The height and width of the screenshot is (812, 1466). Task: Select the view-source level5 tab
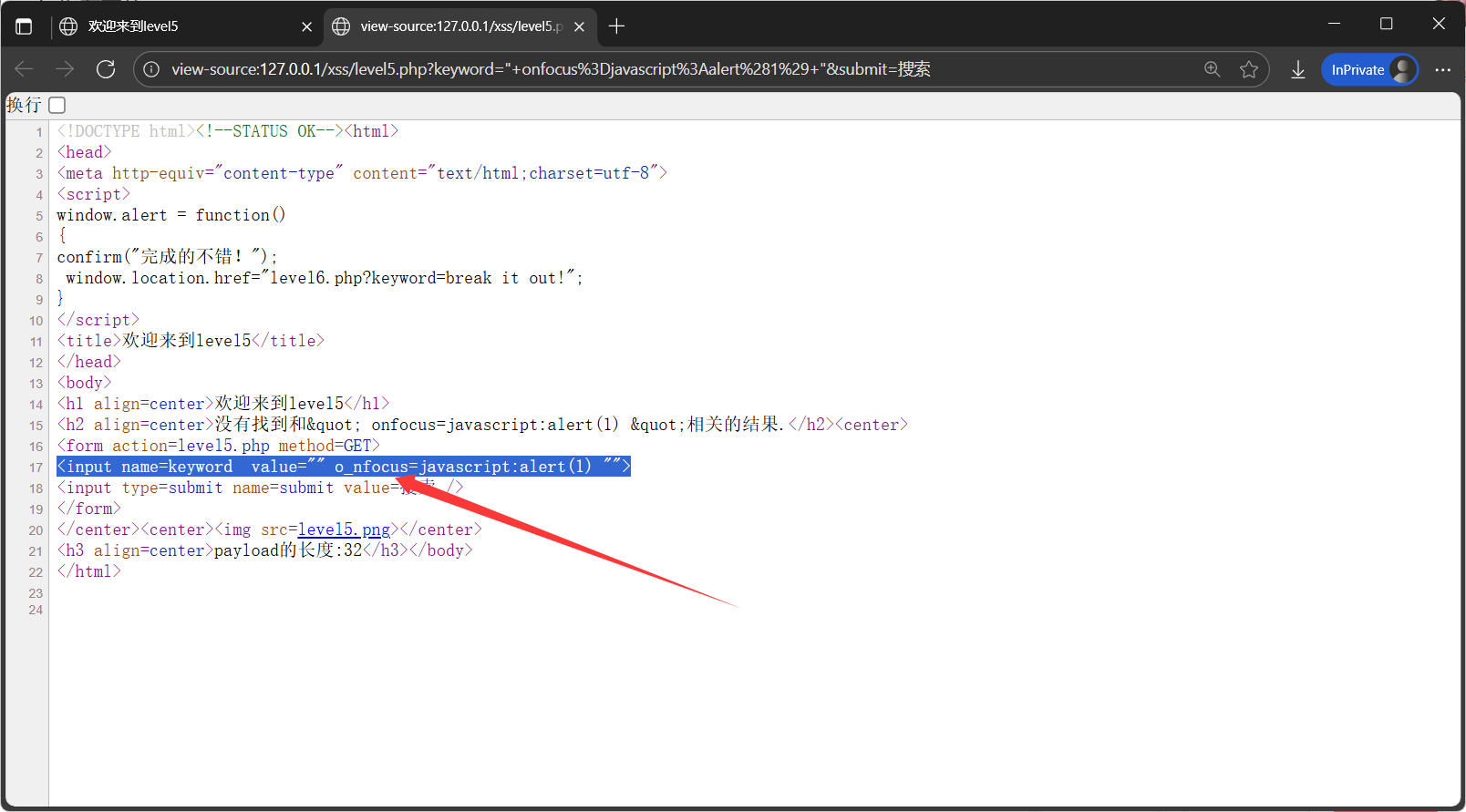click(x=460, y=26)
